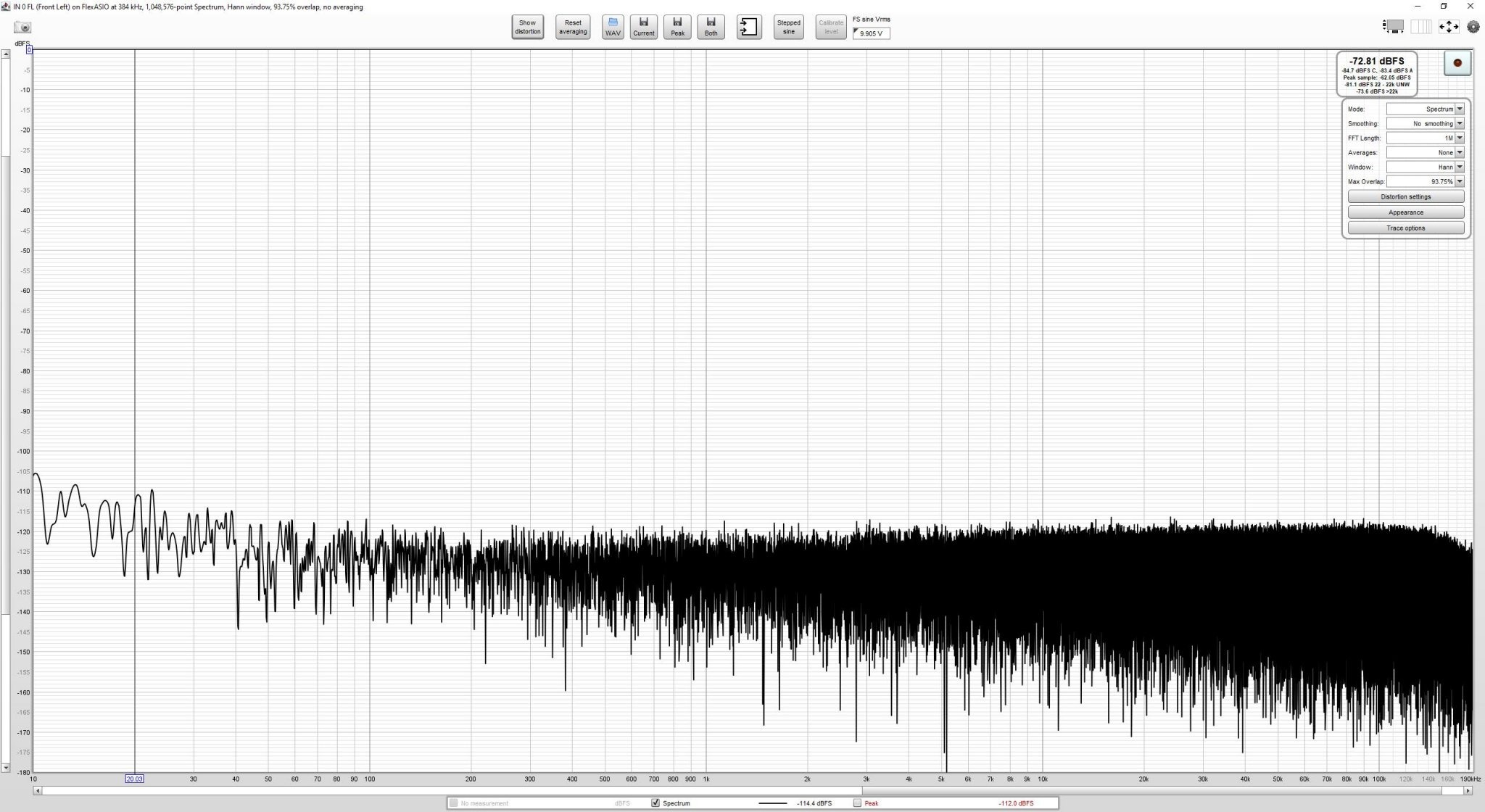Restore down the window

pos(1444,7)
